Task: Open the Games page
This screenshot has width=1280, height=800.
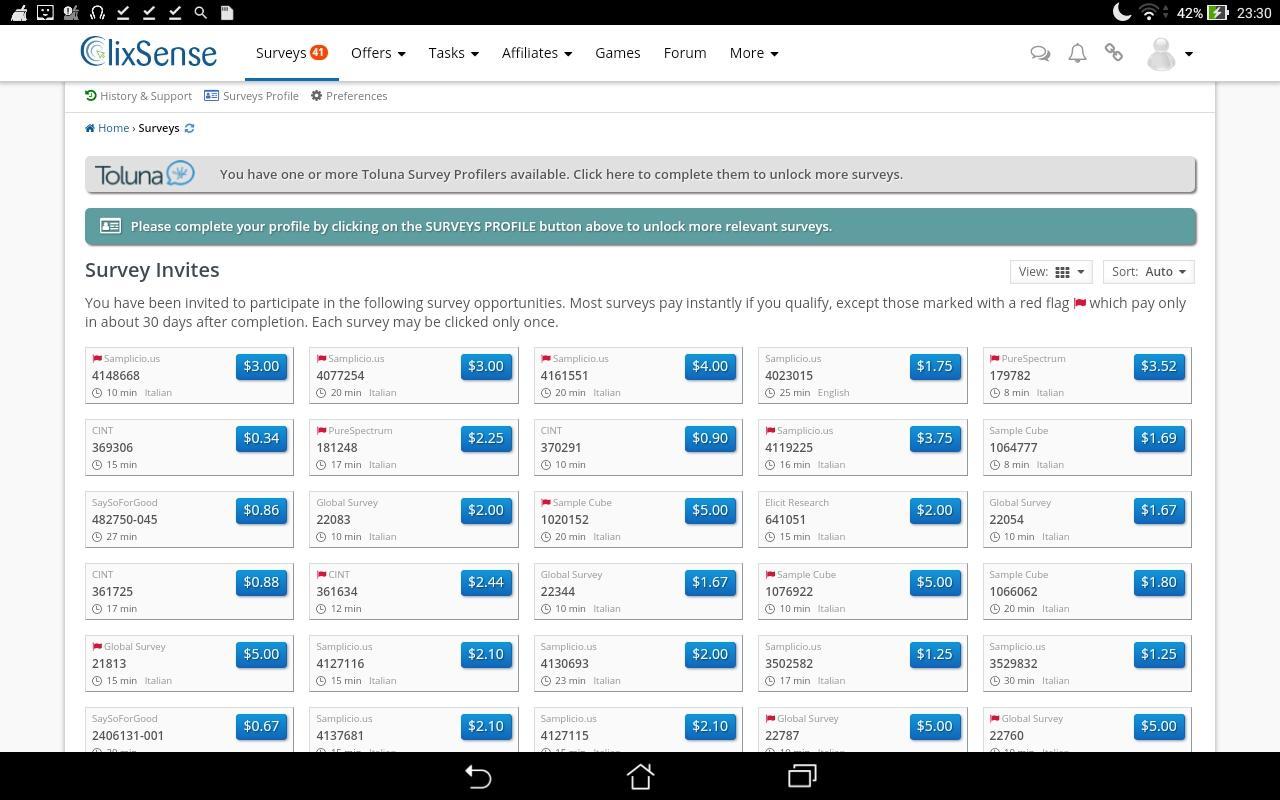Action: [618, 53]
